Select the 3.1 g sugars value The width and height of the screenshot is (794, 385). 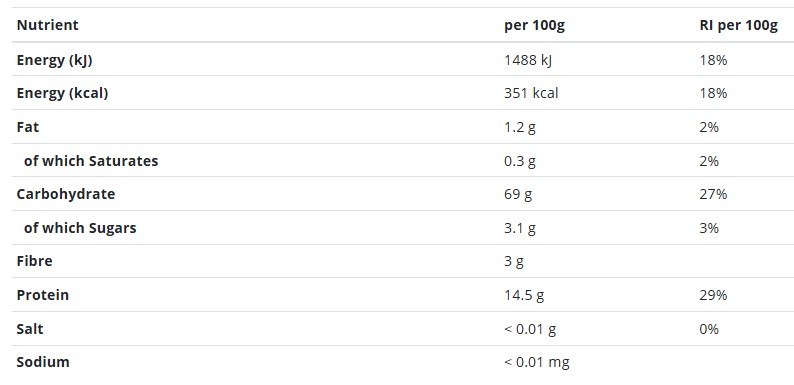pyautogui.click(x=520, y=228)
